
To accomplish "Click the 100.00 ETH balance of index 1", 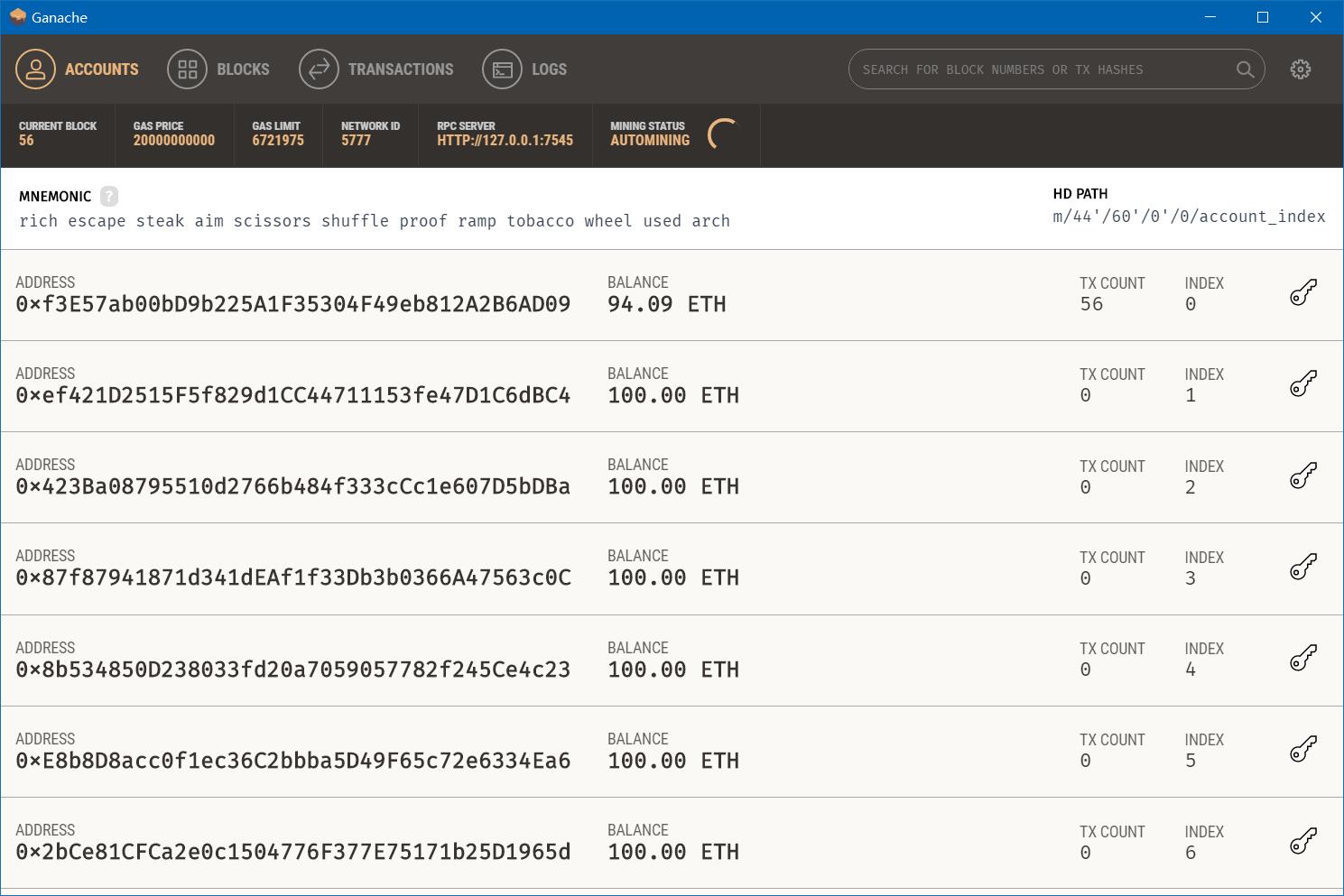I will tap(673, 395).
